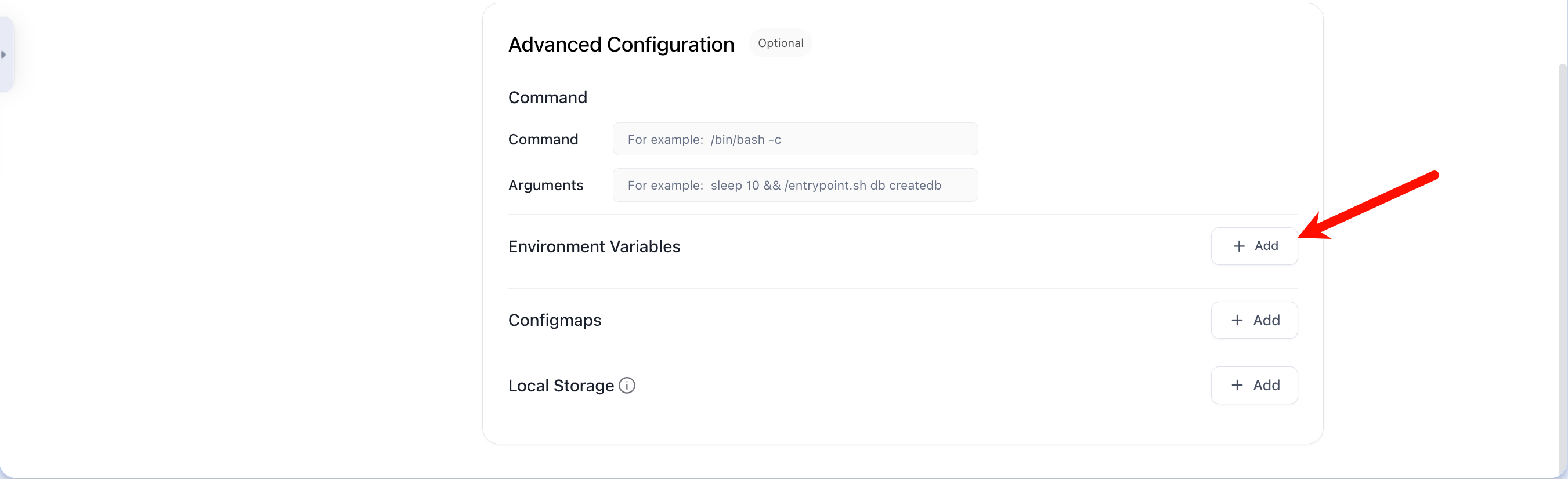The height and width of the screenshot is (479, 1568).
Task: Click plus icon beside Environment Variables Add
Action: [1238, 246]
